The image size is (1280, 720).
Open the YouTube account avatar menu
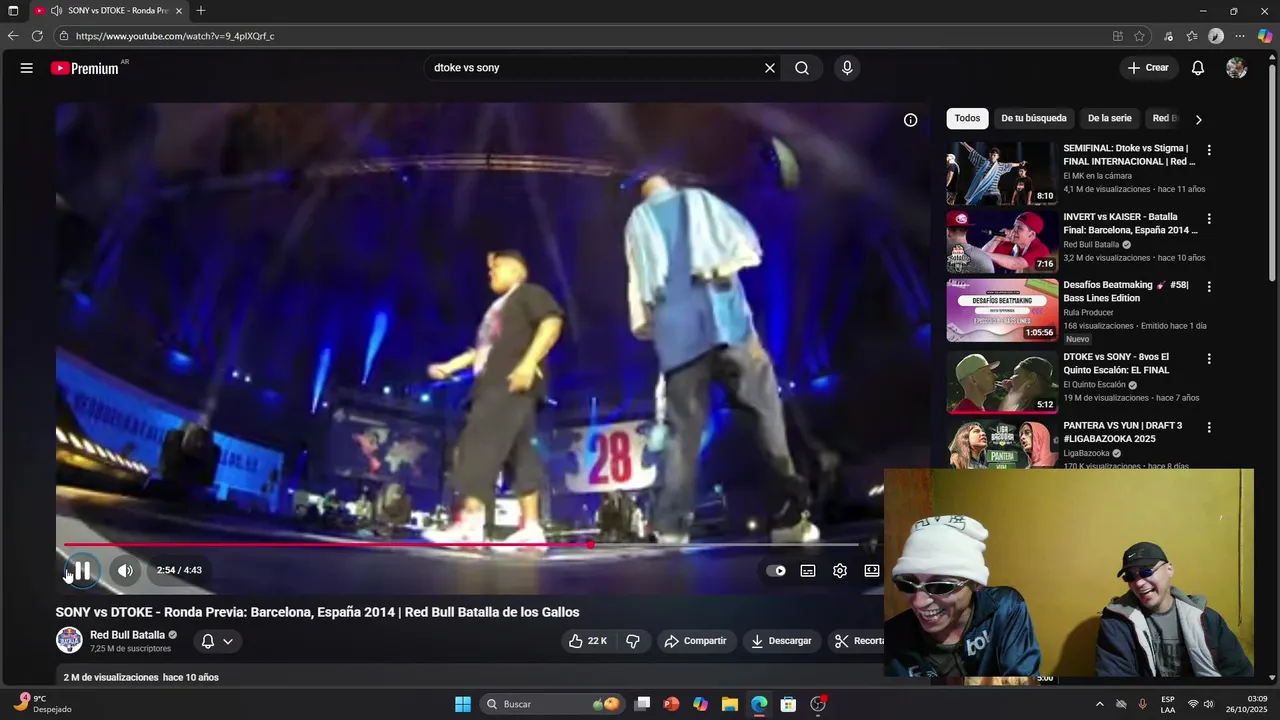(1237, 68)
